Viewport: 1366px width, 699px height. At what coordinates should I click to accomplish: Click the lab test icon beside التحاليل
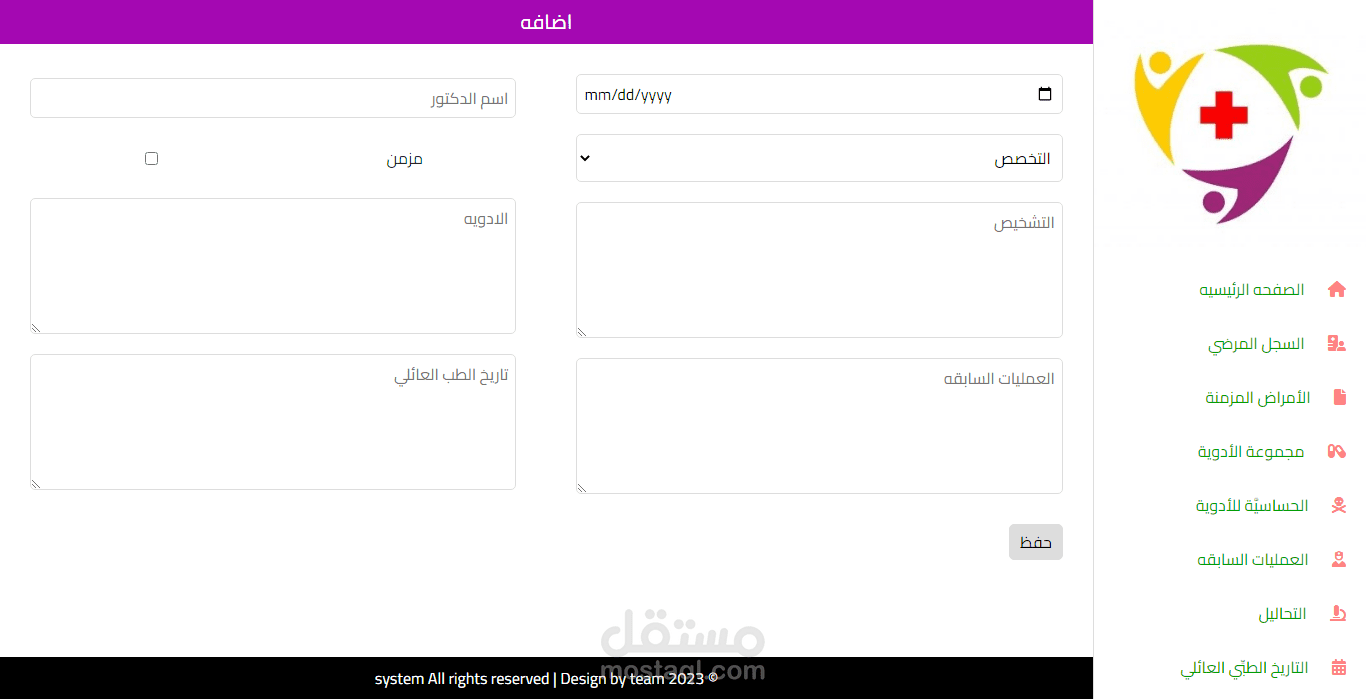[1338, 613]
